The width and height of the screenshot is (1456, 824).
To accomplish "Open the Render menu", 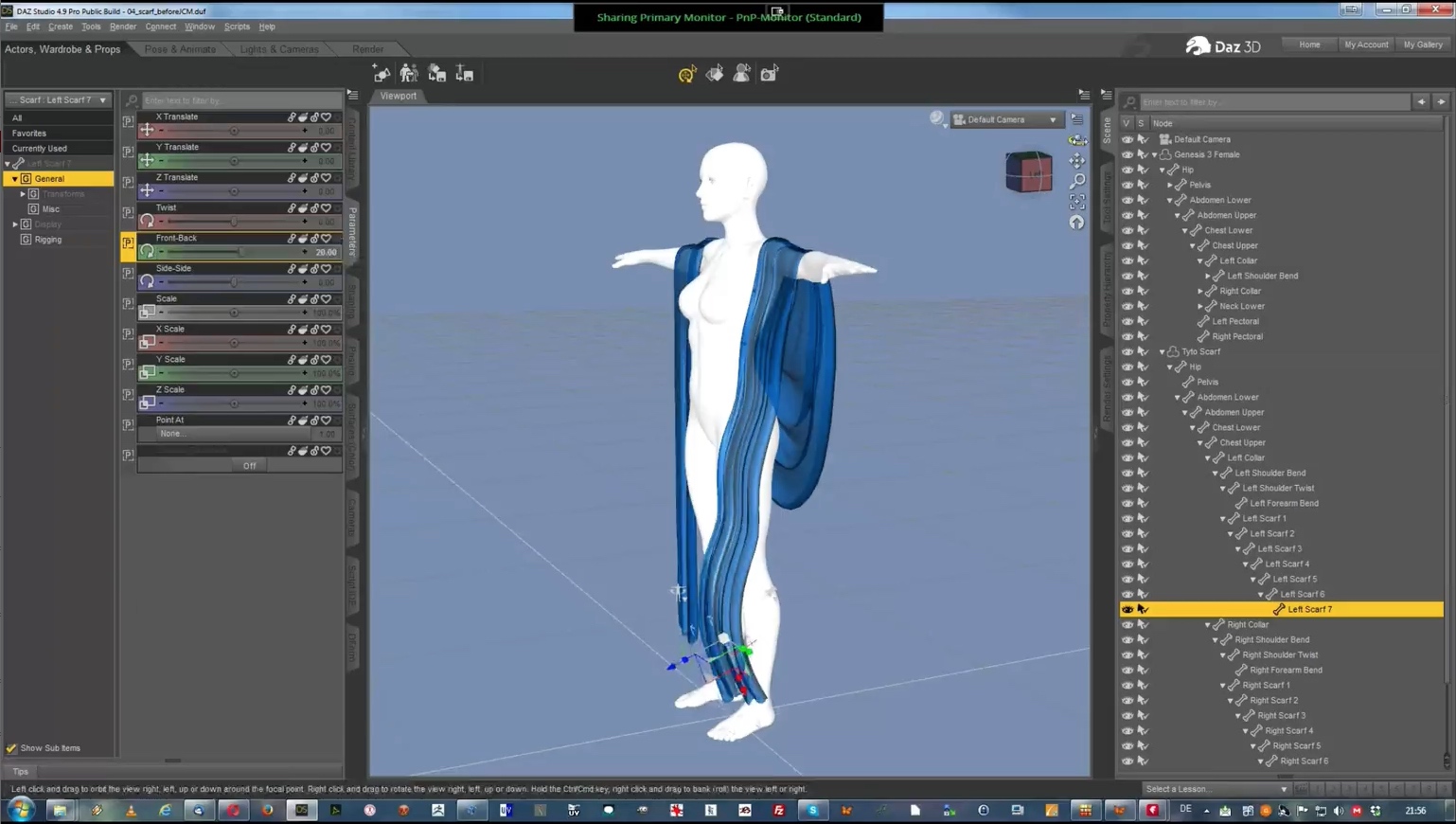I will point(123,27).
